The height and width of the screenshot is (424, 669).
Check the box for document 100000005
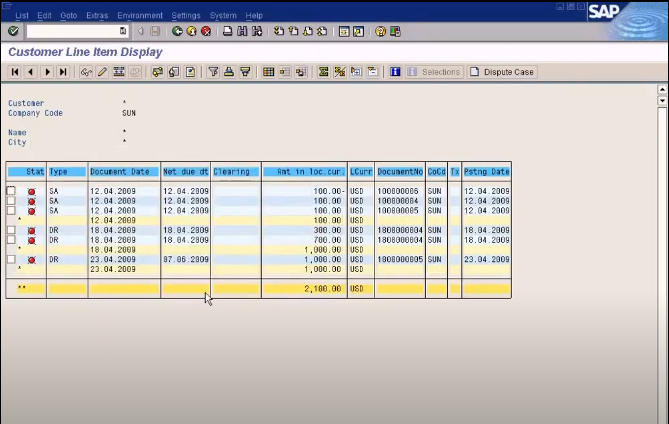[x=11, y=210]
